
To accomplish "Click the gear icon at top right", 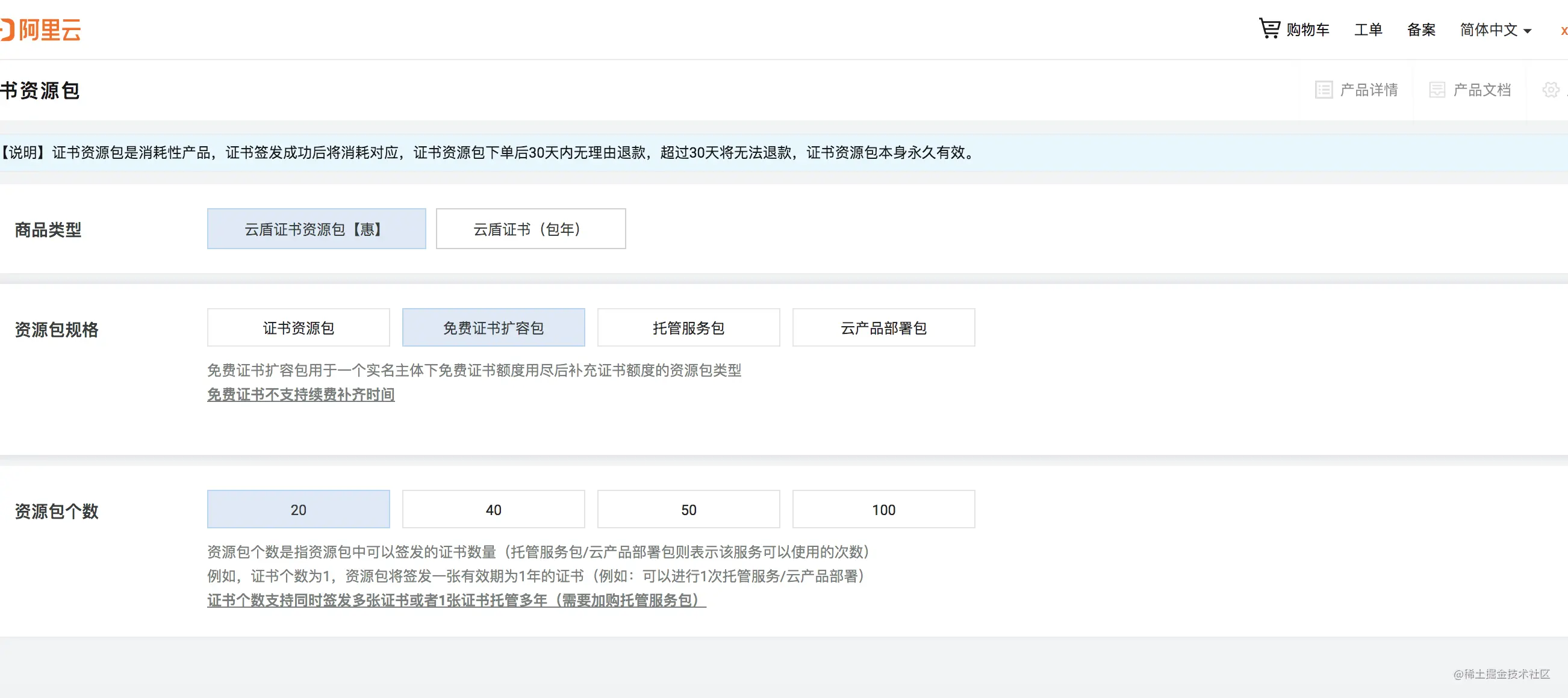I will (1551, 90).
